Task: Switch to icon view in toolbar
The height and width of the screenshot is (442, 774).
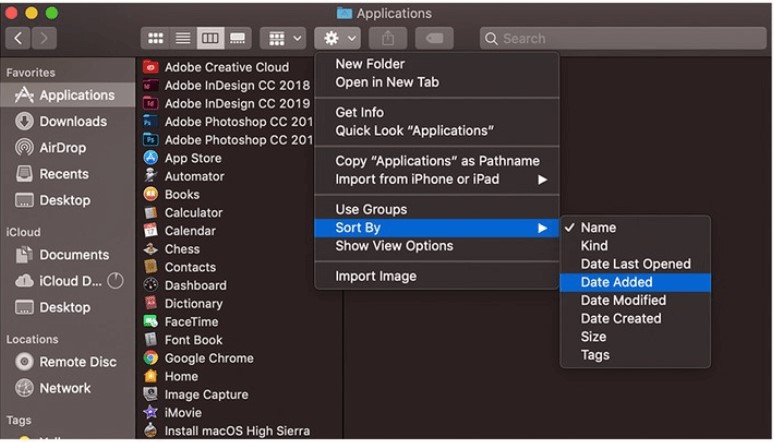Action: pos(155,39)
